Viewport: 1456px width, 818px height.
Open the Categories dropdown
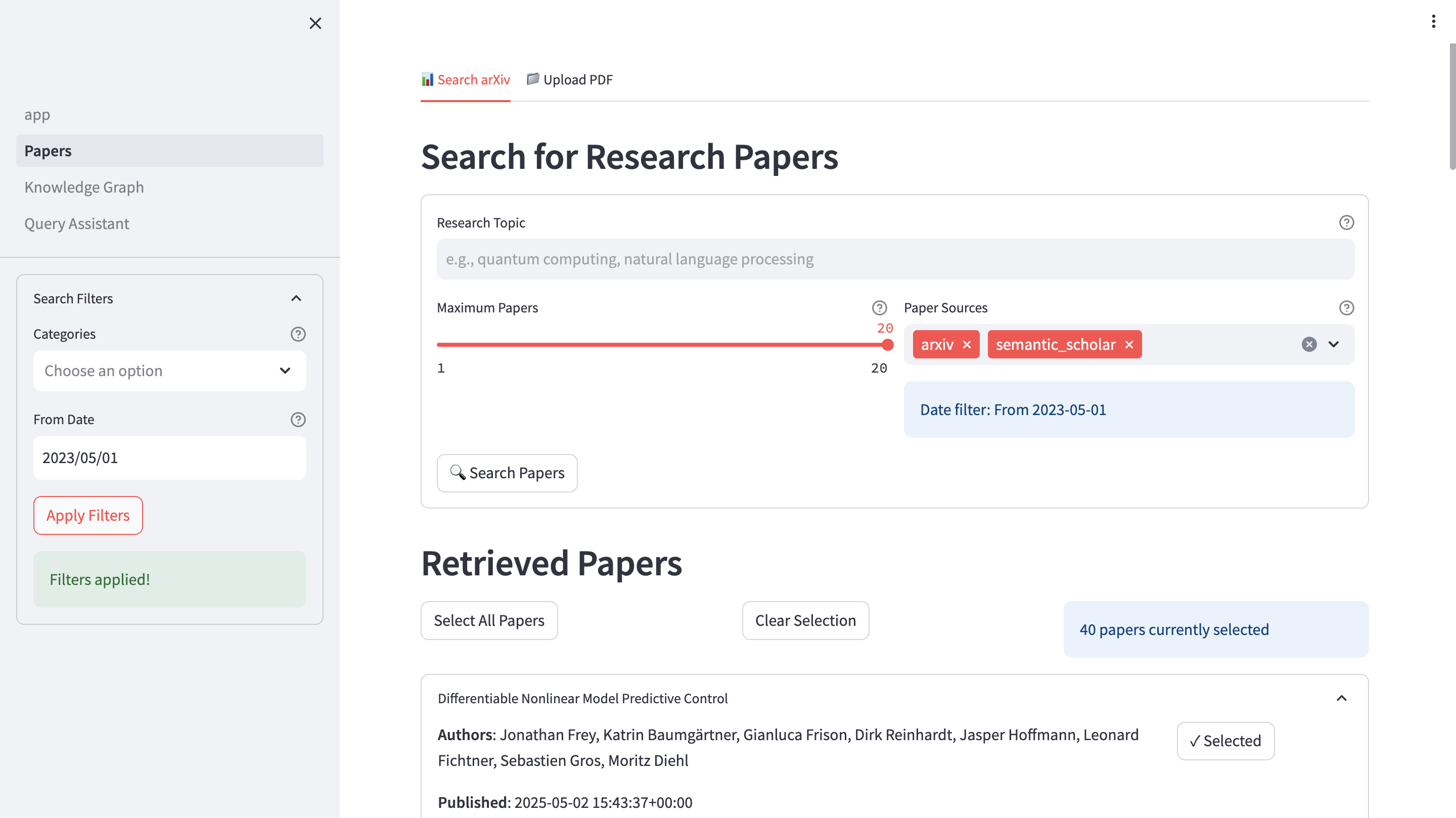pyautogui.click(x=169, y=371)
